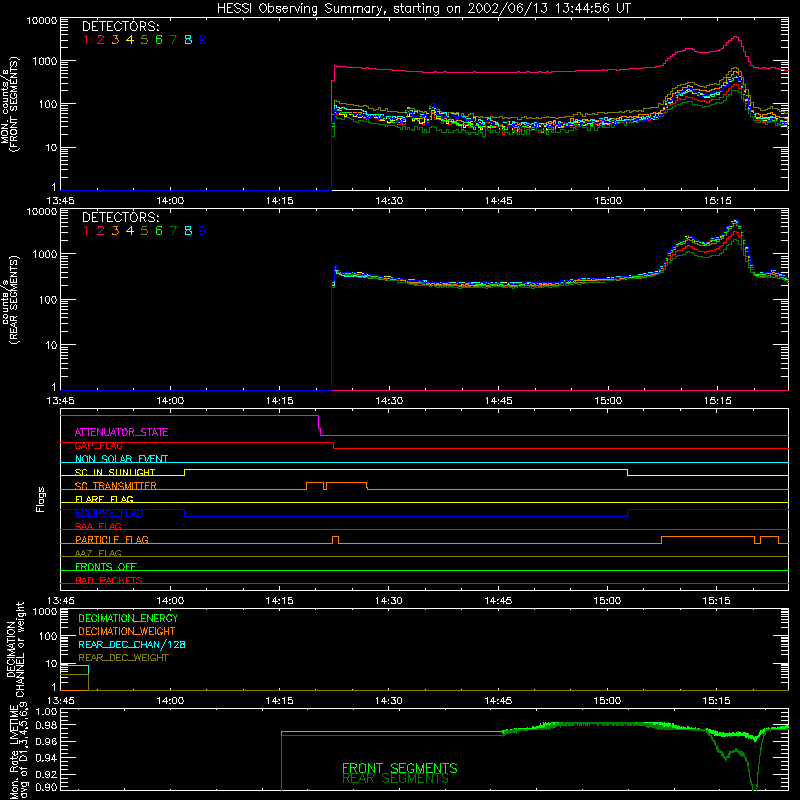Click the Mon. Rate LIVETIME axis title

19,751
